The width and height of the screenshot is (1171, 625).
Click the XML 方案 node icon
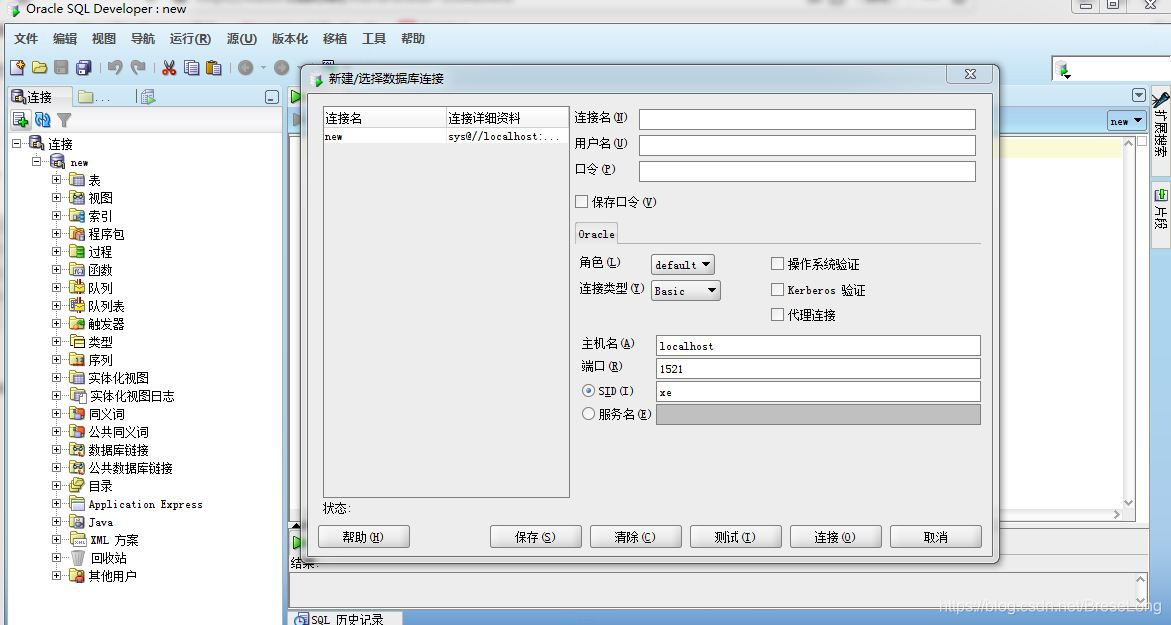[78, 539]
